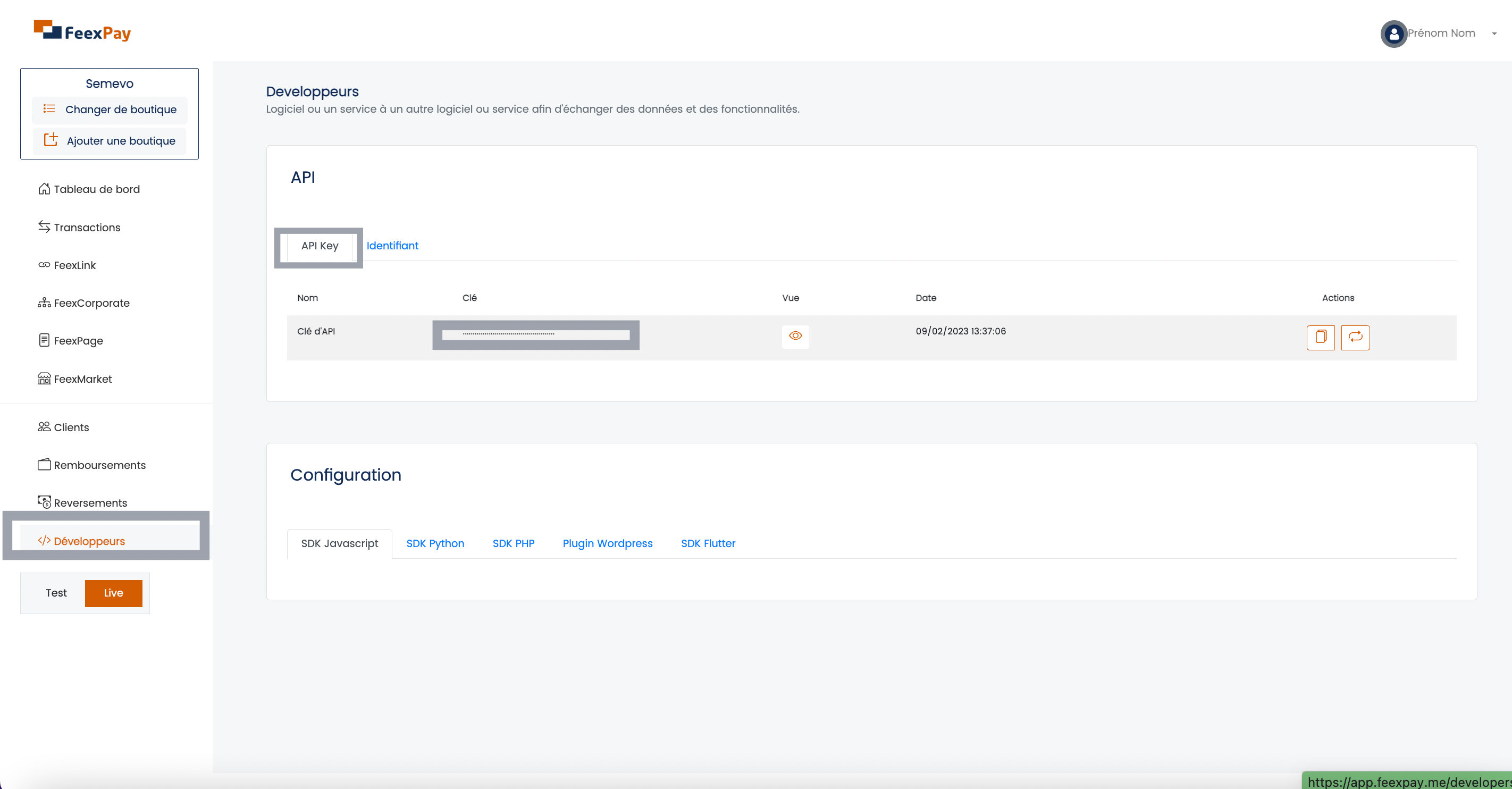Click the Semevo shop name
This screenshot has width=1512, height=789.
click(110, 83)
